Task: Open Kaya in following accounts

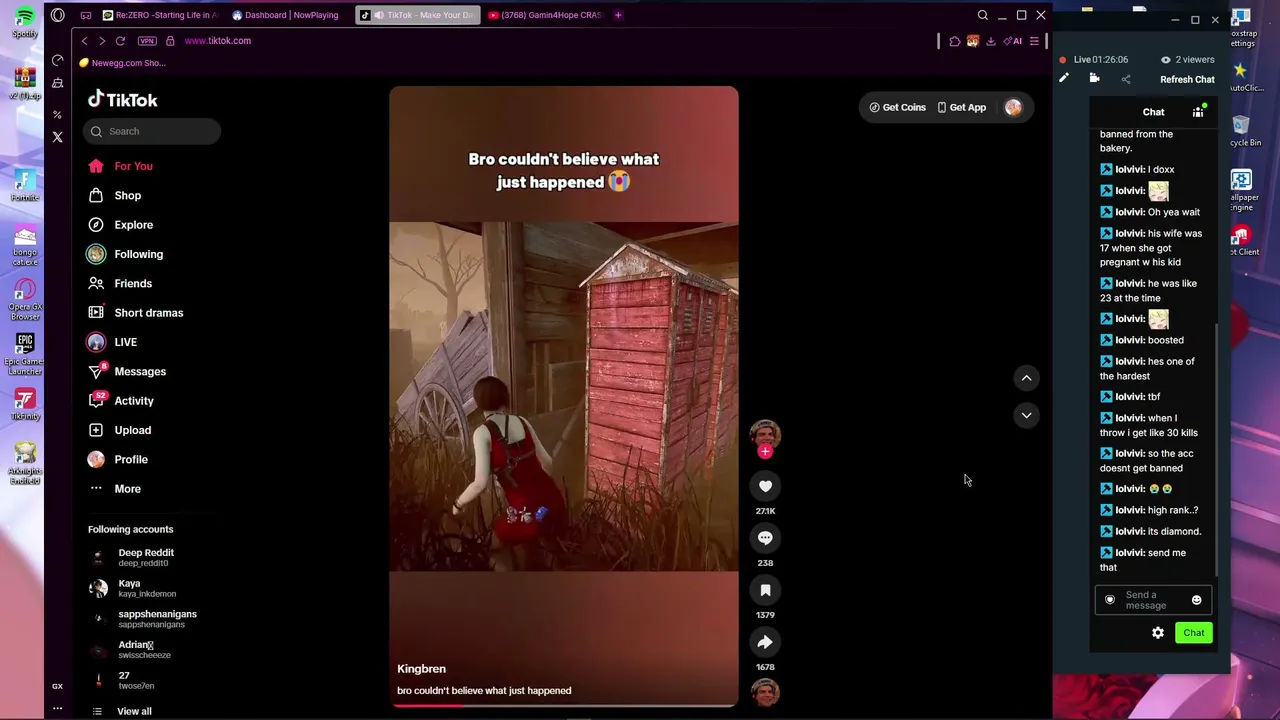Action: 133,588
